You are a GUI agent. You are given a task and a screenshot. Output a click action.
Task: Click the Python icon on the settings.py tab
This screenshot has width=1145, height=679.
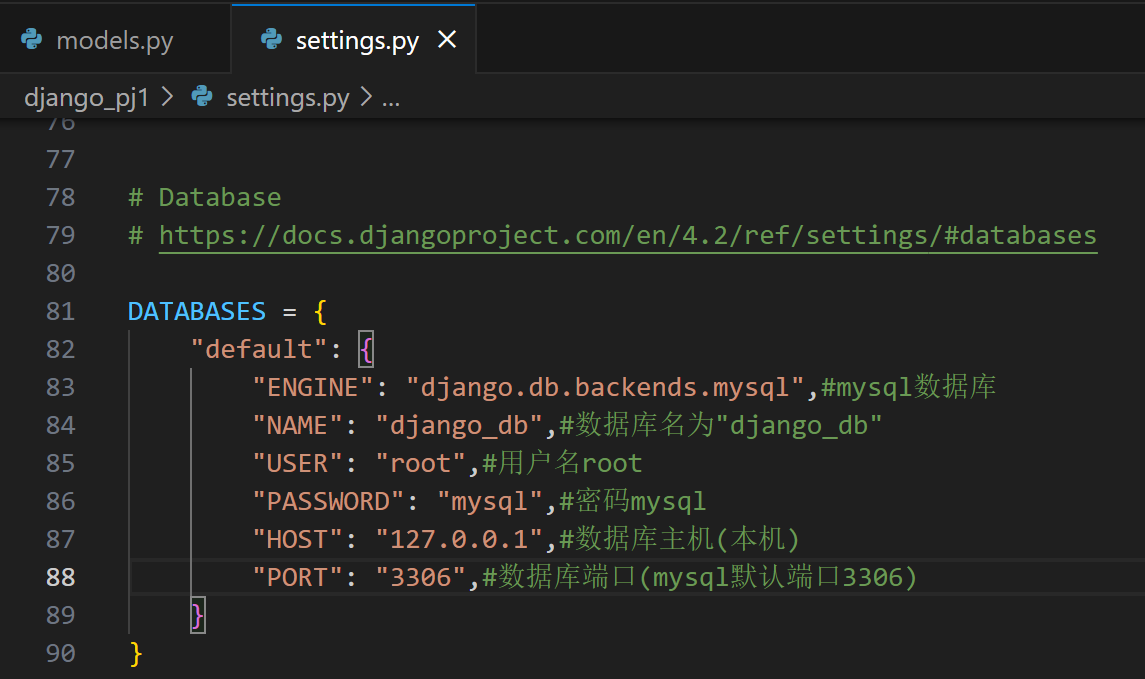pos(270,40)
